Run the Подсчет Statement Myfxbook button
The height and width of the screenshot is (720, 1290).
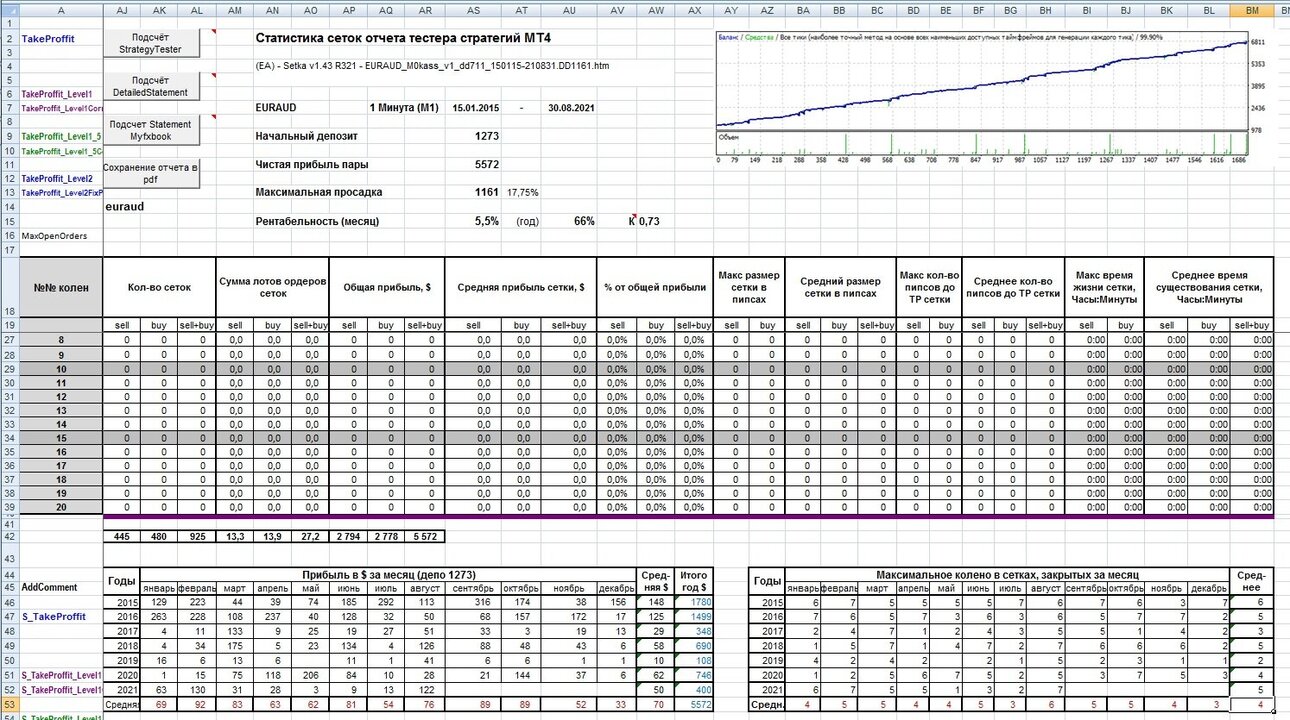(x=151, y=130)
